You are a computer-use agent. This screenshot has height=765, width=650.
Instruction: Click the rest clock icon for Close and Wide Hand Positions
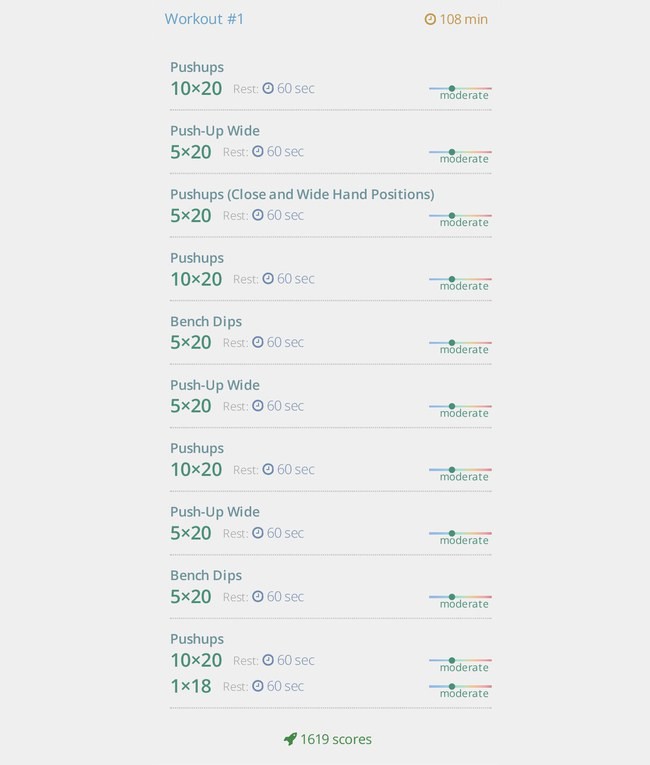258,215
